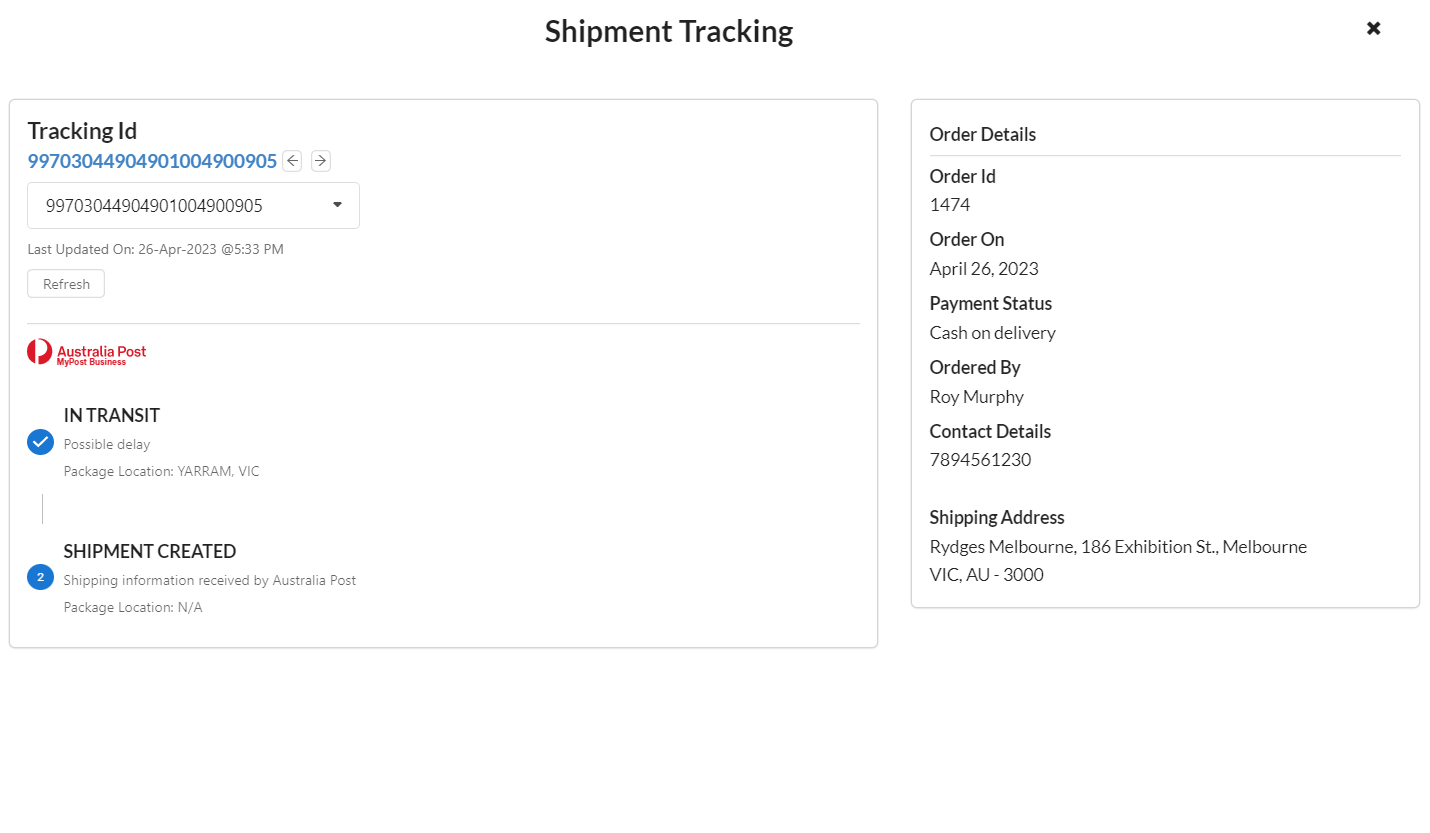The image size is (1430, 833).
Task: Click the Order Details panel heading
Action: click(983, 135)
